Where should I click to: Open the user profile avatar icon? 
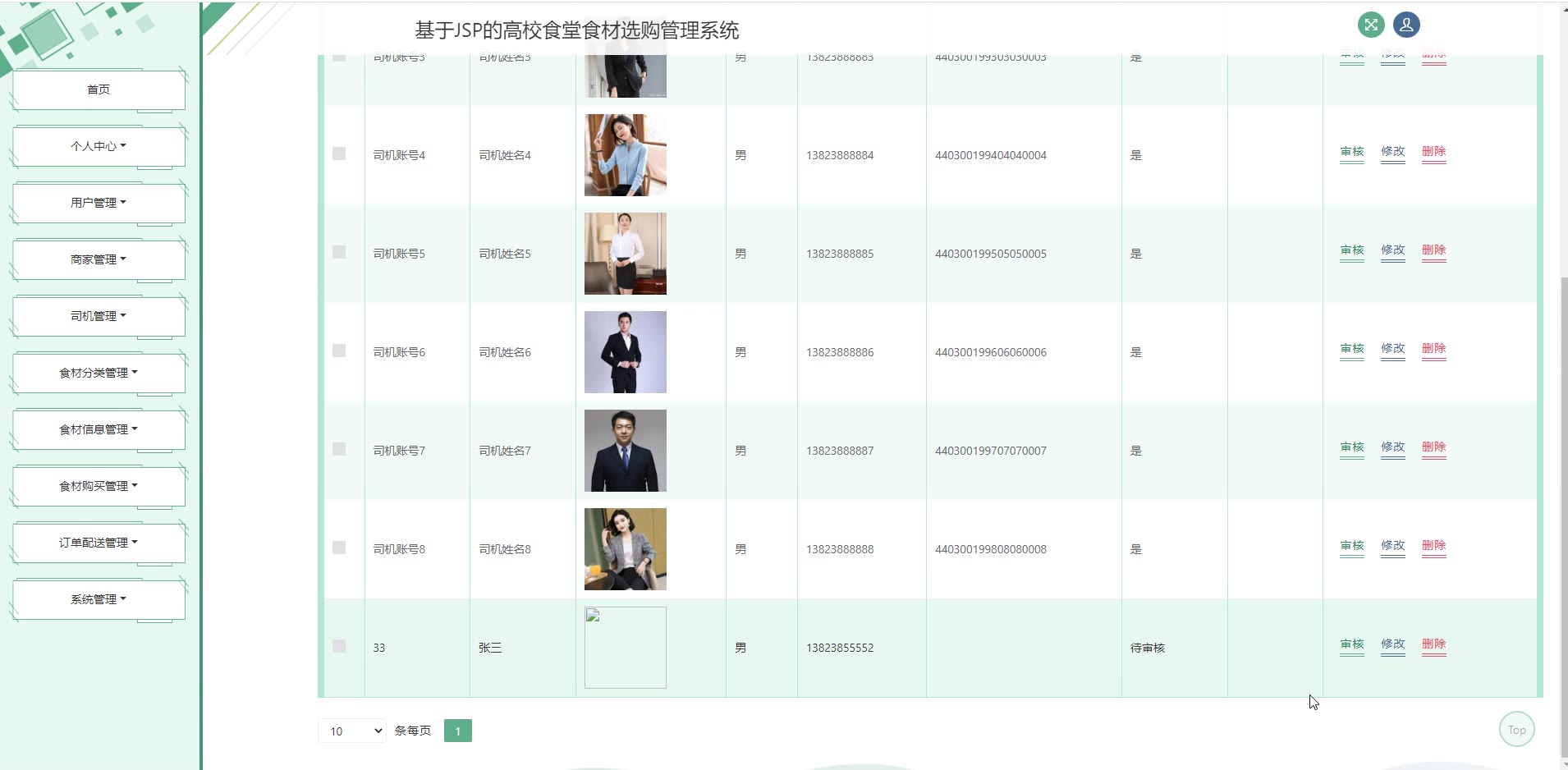(1406, 25)
